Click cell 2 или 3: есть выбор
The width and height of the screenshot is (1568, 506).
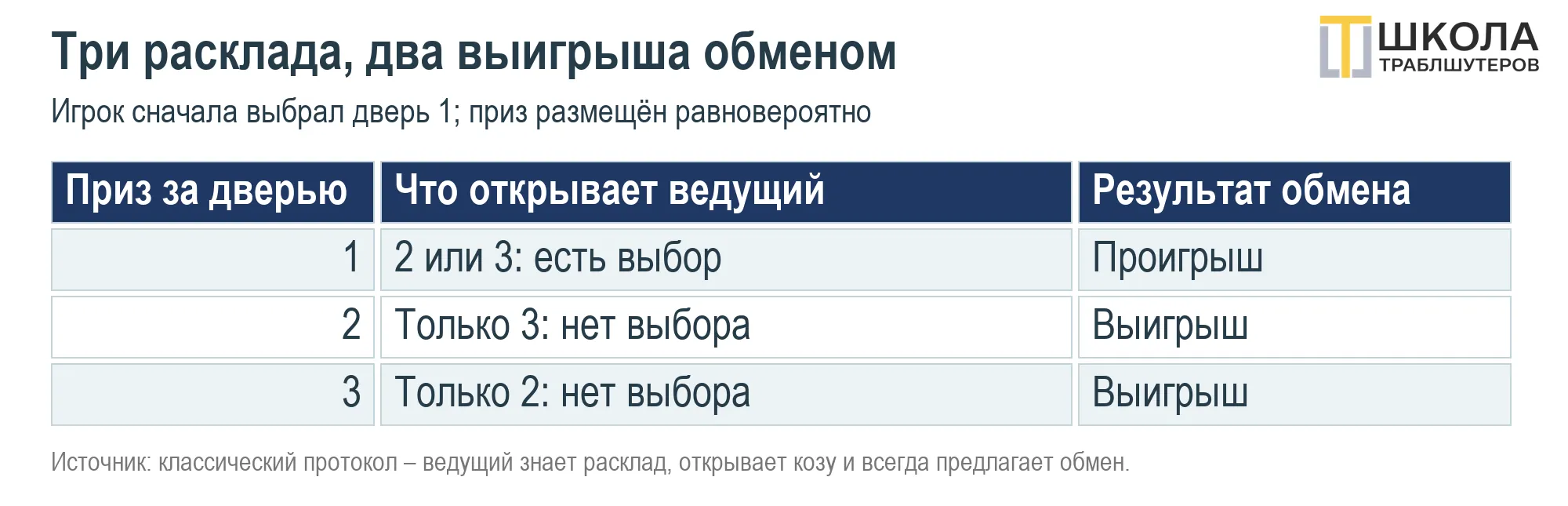tap(726, 260)
